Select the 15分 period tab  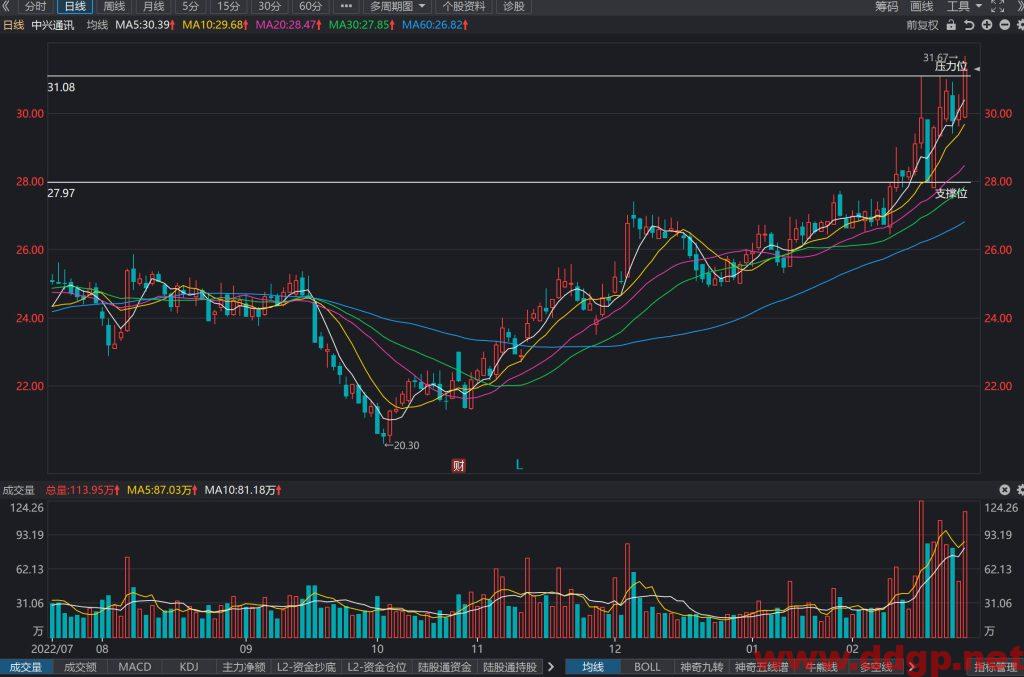tap(229, 7)
